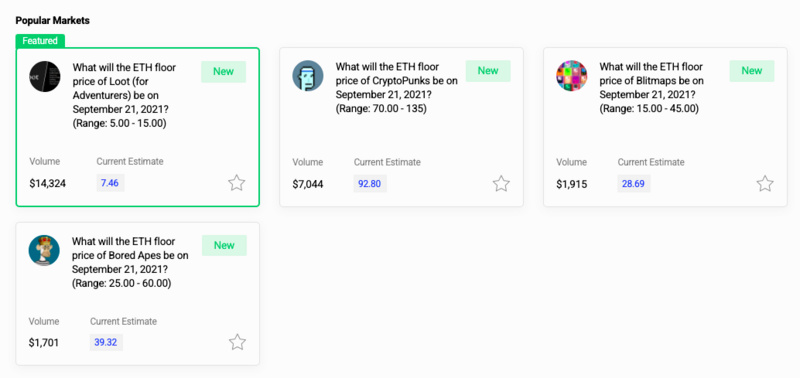
Task: Open the CryptoPunks floor price question
Action: click(396, 88)
